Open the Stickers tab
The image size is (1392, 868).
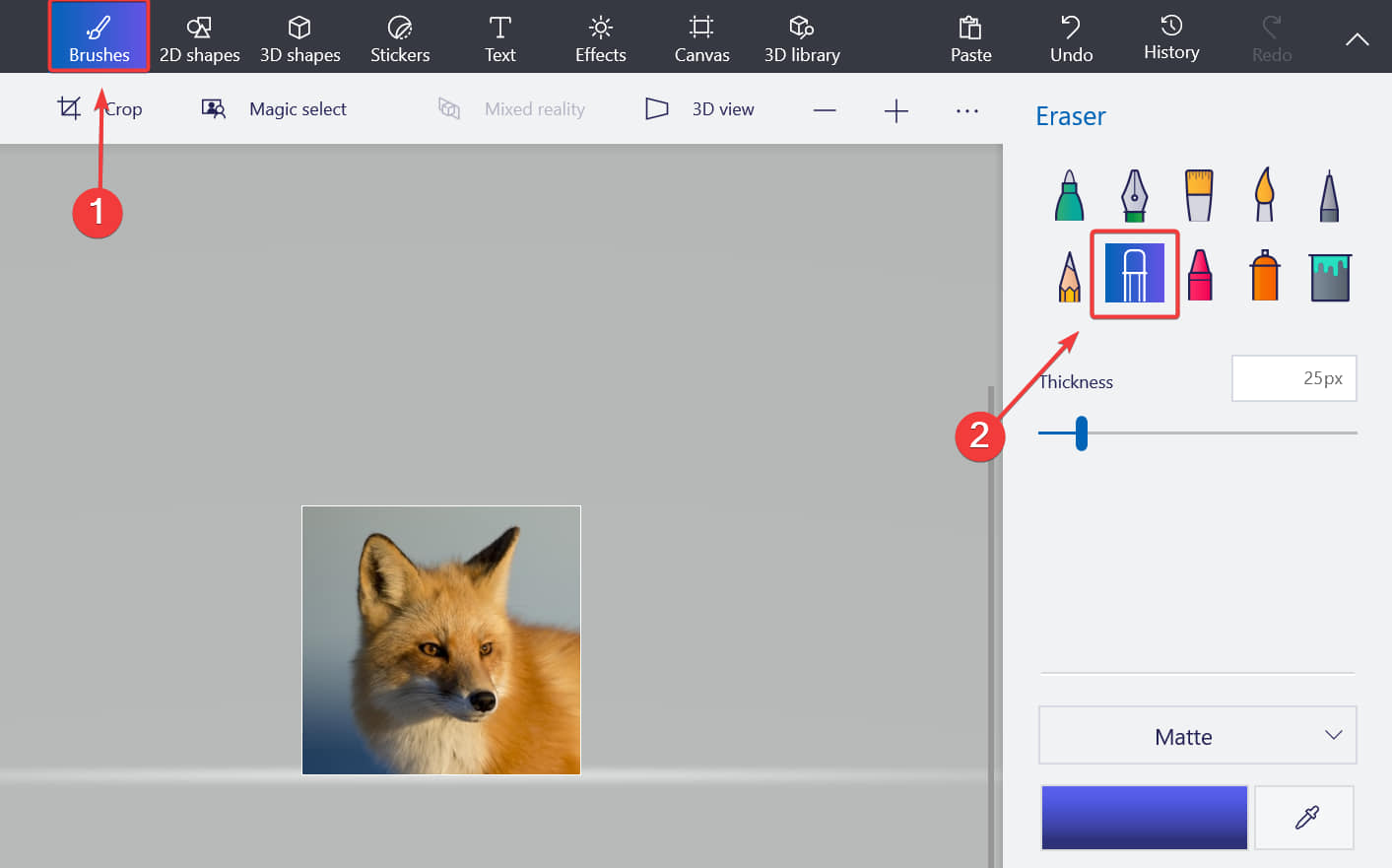tap(400, 39)
